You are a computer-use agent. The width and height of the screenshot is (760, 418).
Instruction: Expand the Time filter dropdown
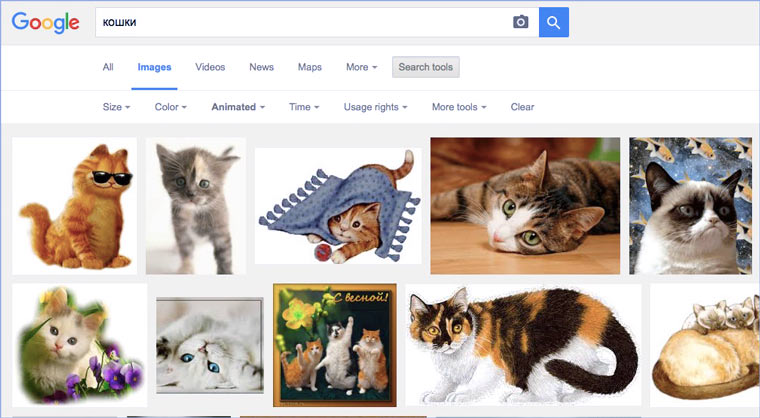pyautogui.click(x=304, y=107)
